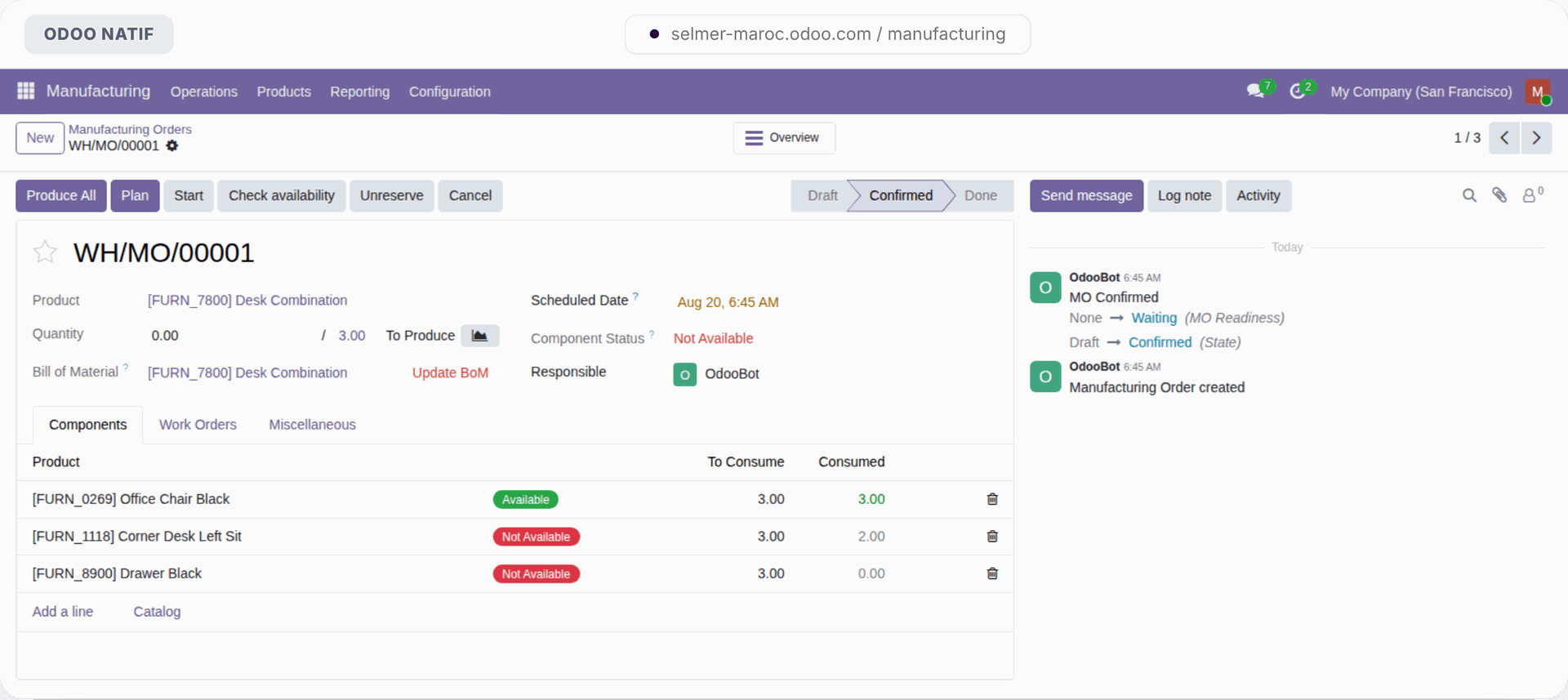
Task: Click consumed 2.00 for Corner Desk Left Sit
Action: click(871, 537)
